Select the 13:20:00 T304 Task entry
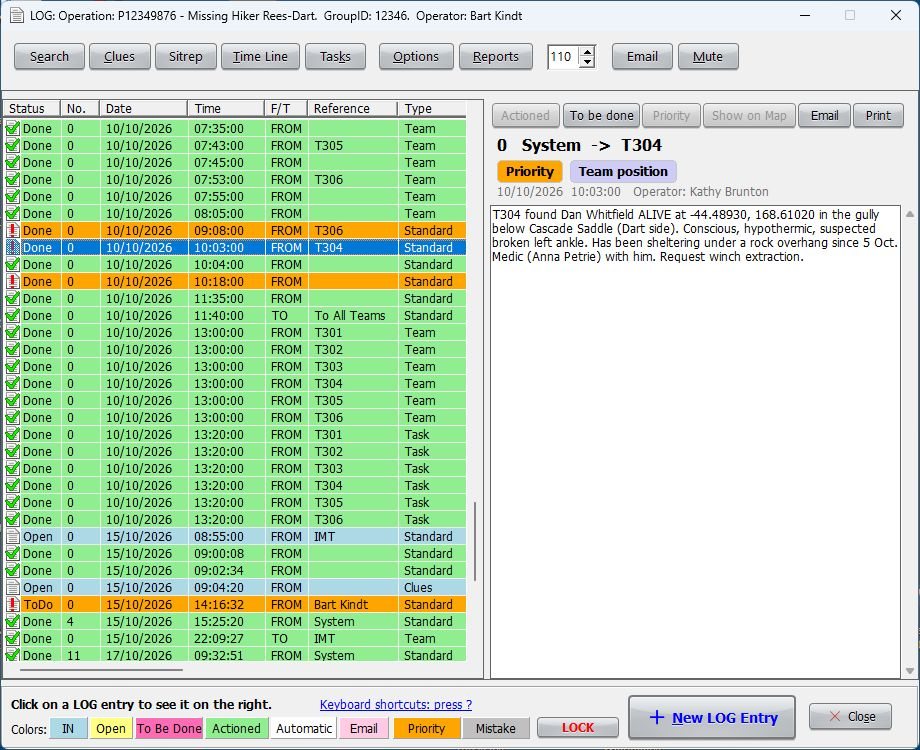 (x=235, y=486)
